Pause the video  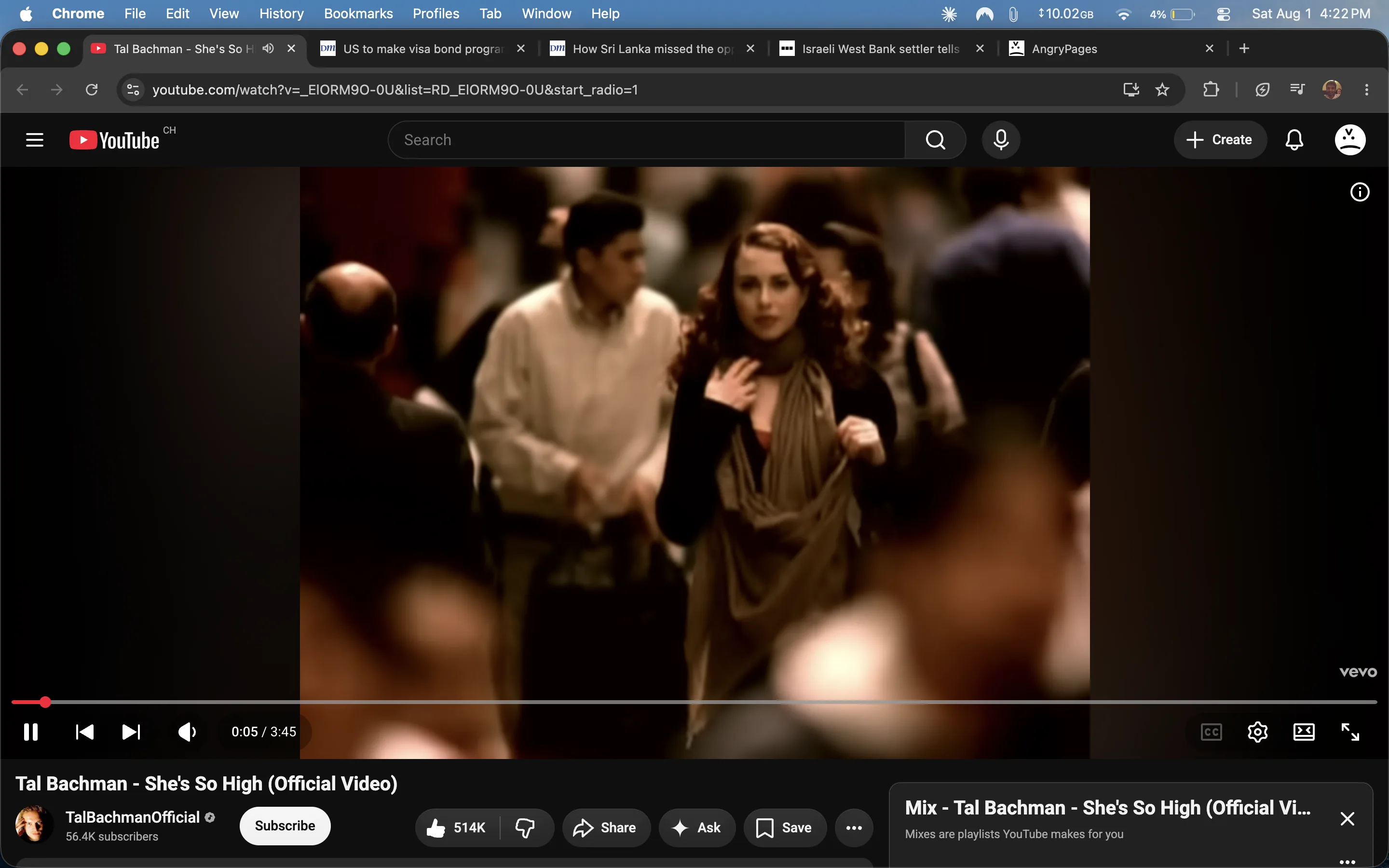(x=31, y=732)
